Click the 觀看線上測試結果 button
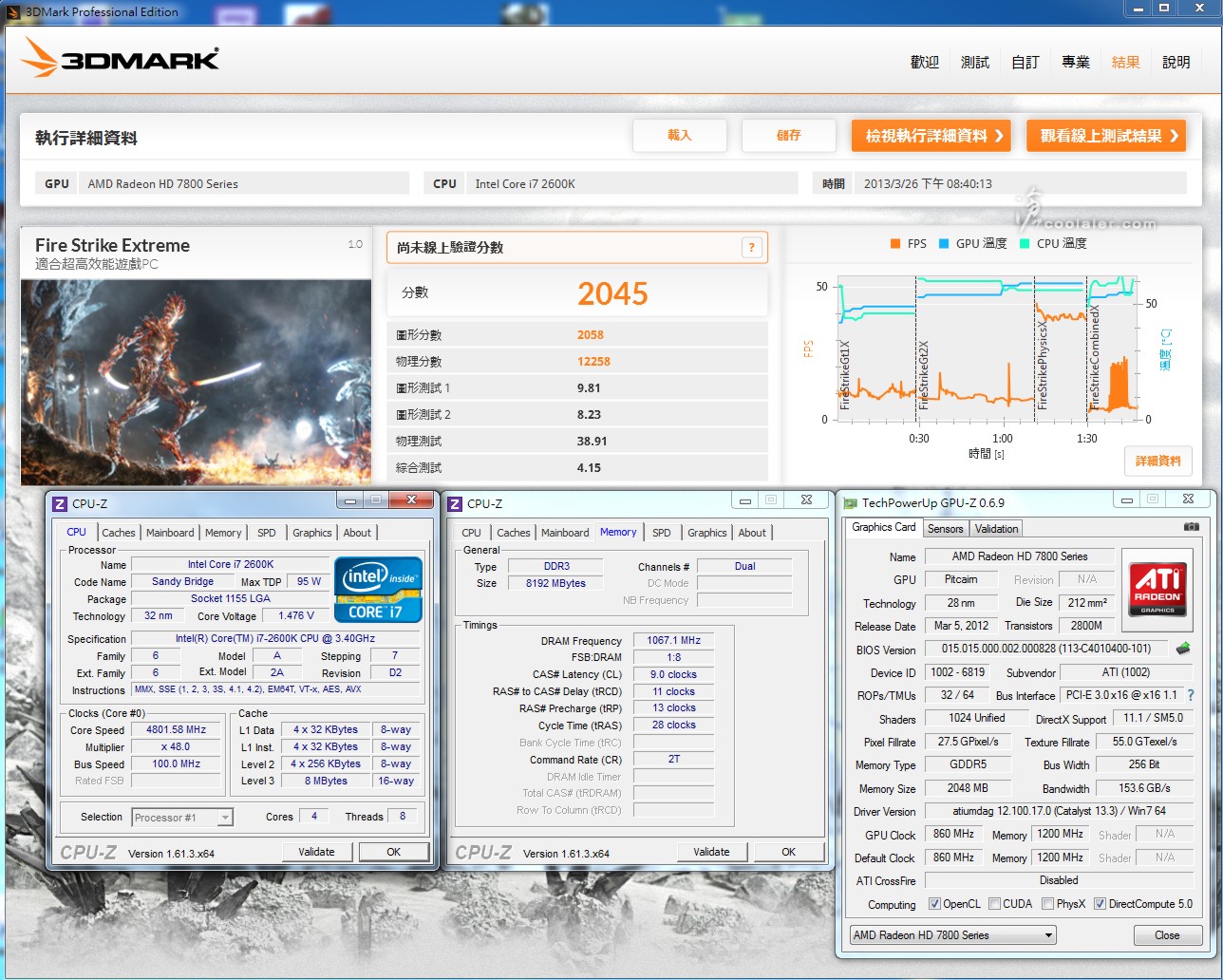 click(1106, 136)
